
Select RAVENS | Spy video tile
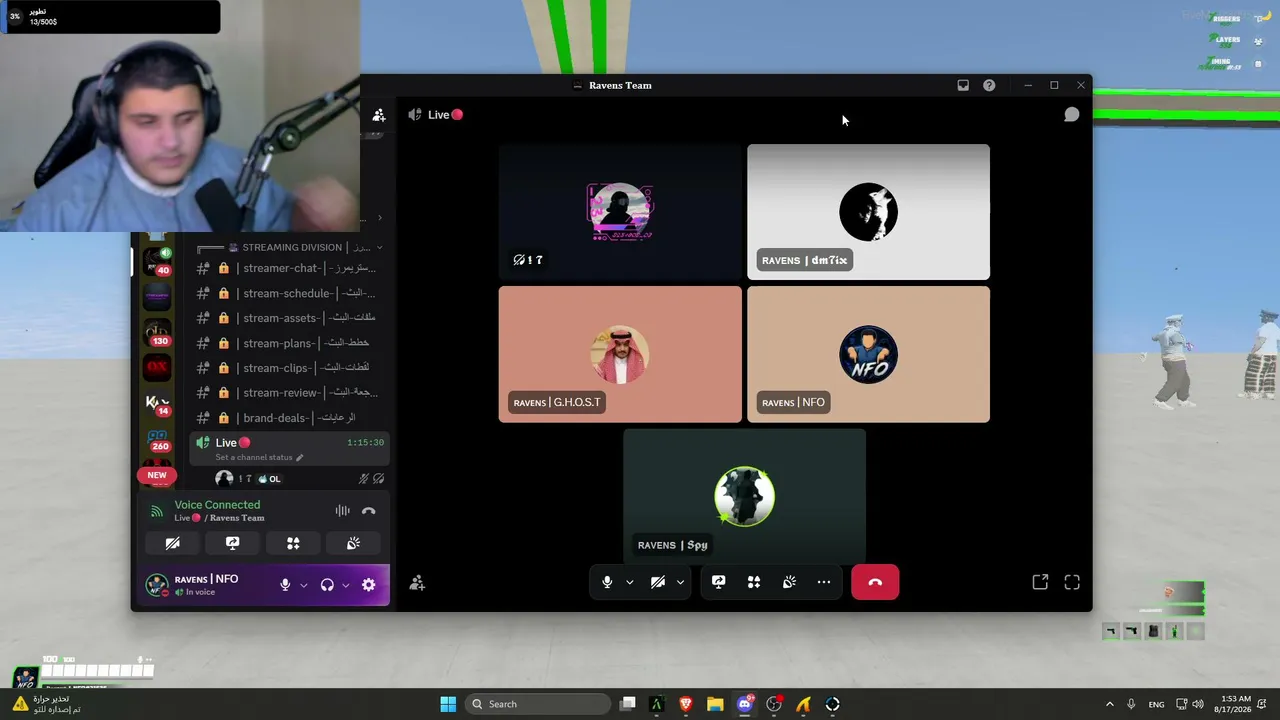point(744,497)
